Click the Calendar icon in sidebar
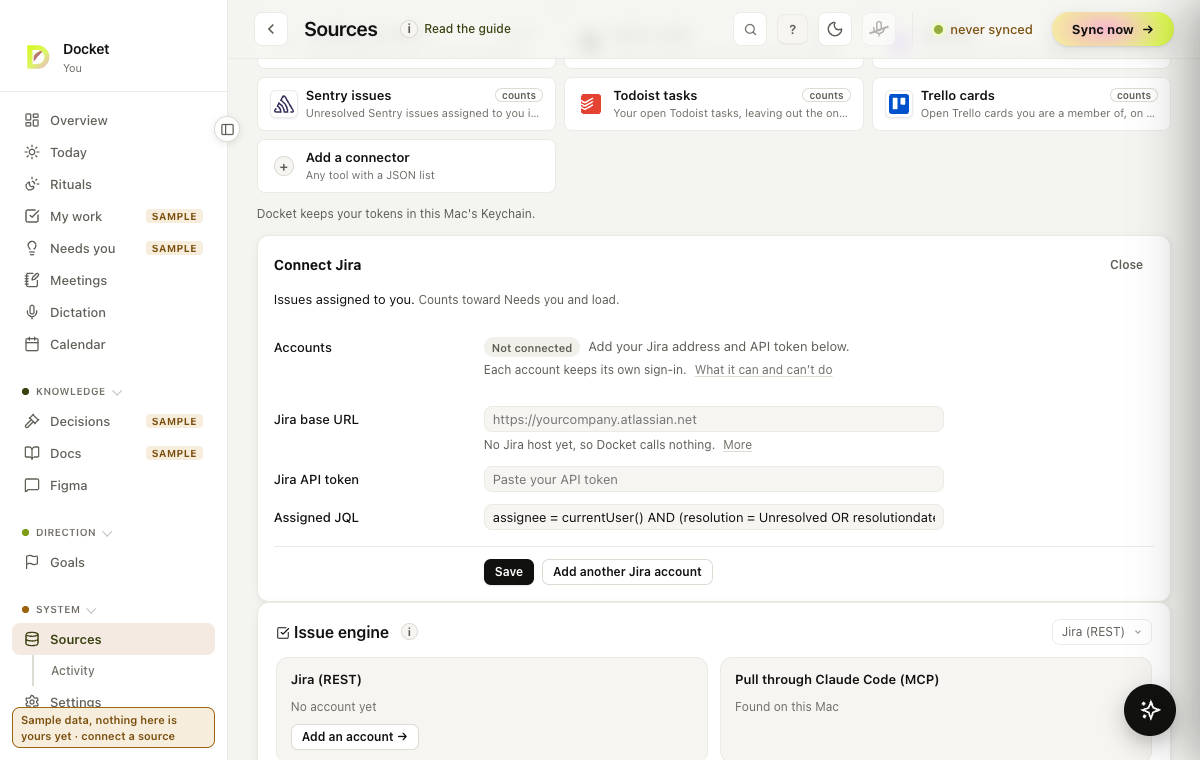This screenshot has height=760, width=1200. pos(32,344)
